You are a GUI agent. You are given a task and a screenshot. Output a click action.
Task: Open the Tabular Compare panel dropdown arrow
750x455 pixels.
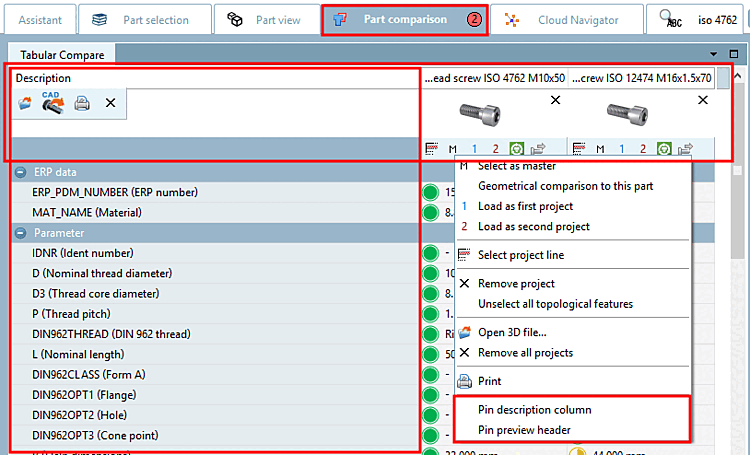713,54
